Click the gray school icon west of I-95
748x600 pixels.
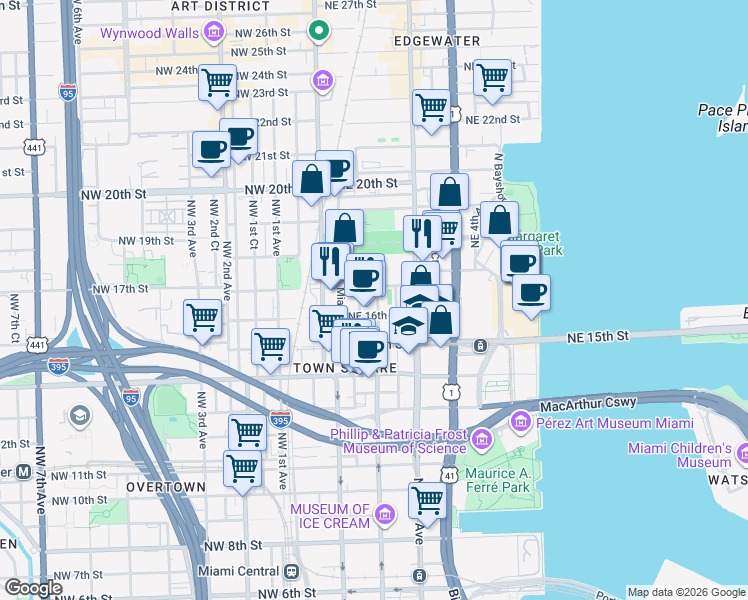pyautogui.click(x=80, y=416)
